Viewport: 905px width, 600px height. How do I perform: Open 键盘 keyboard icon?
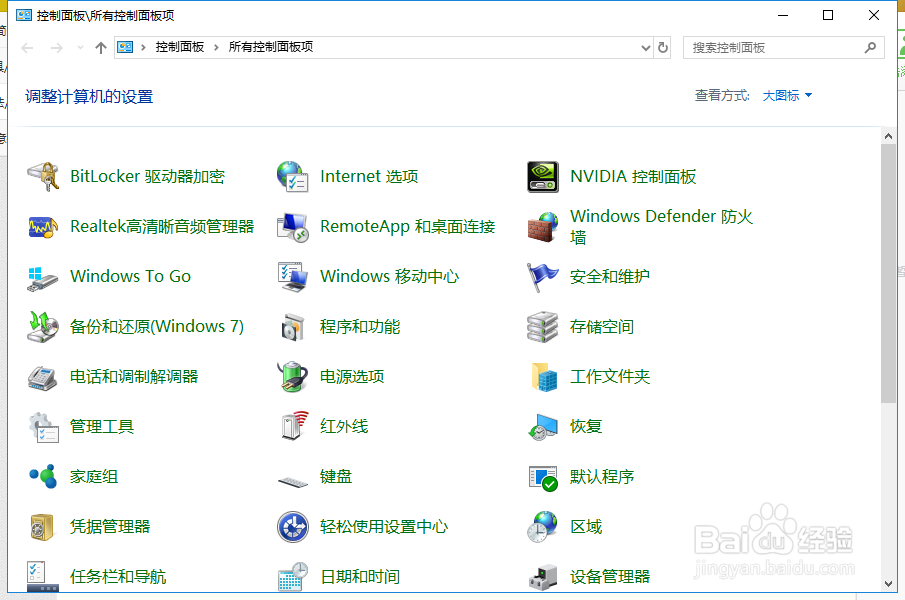(293, 481)
